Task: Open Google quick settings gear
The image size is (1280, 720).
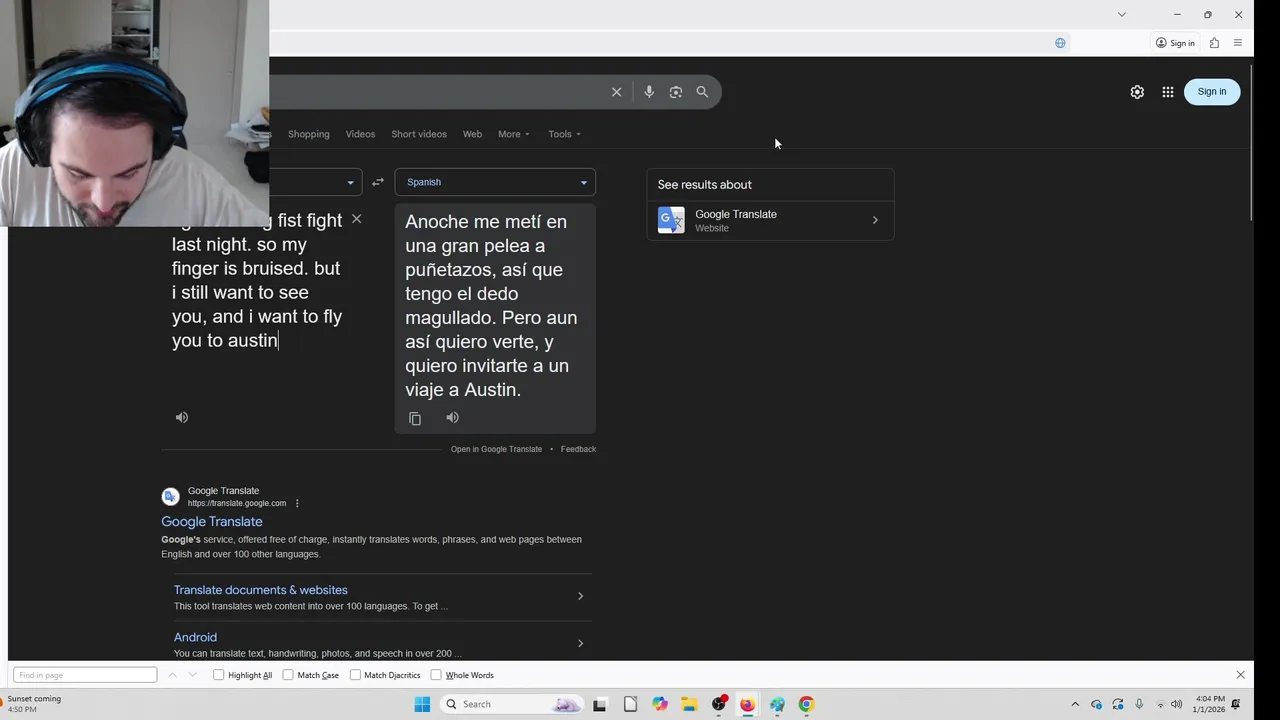Action: click(x=1137, y=92)
